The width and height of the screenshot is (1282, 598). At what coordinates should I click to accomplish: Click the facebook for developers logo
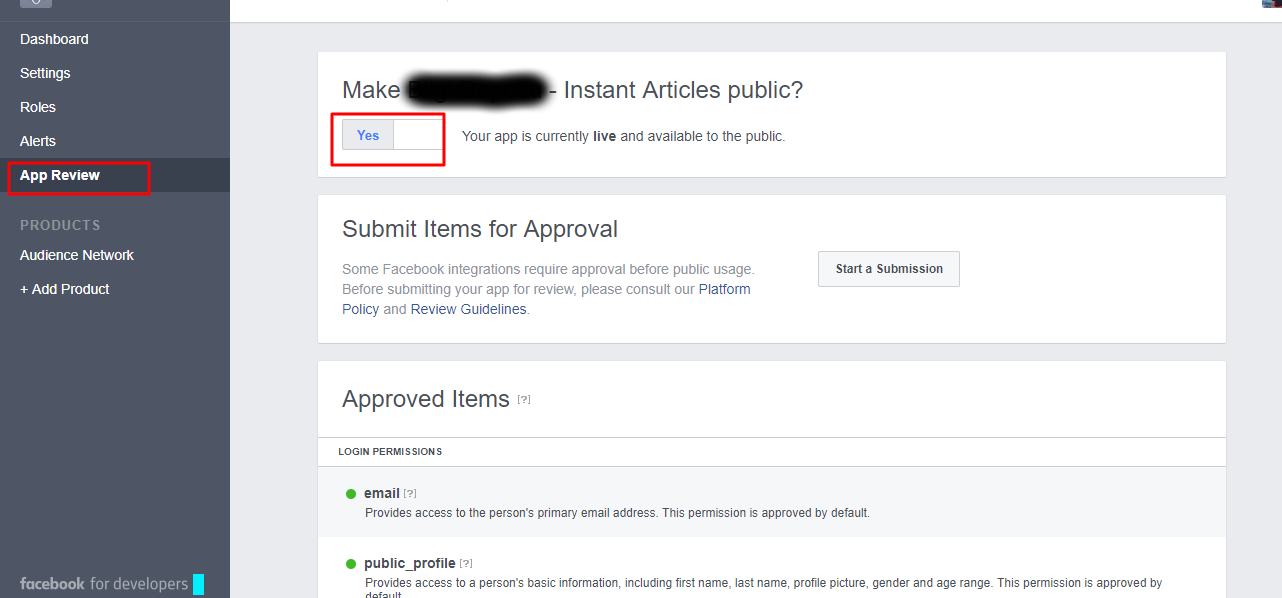[103, 584]
